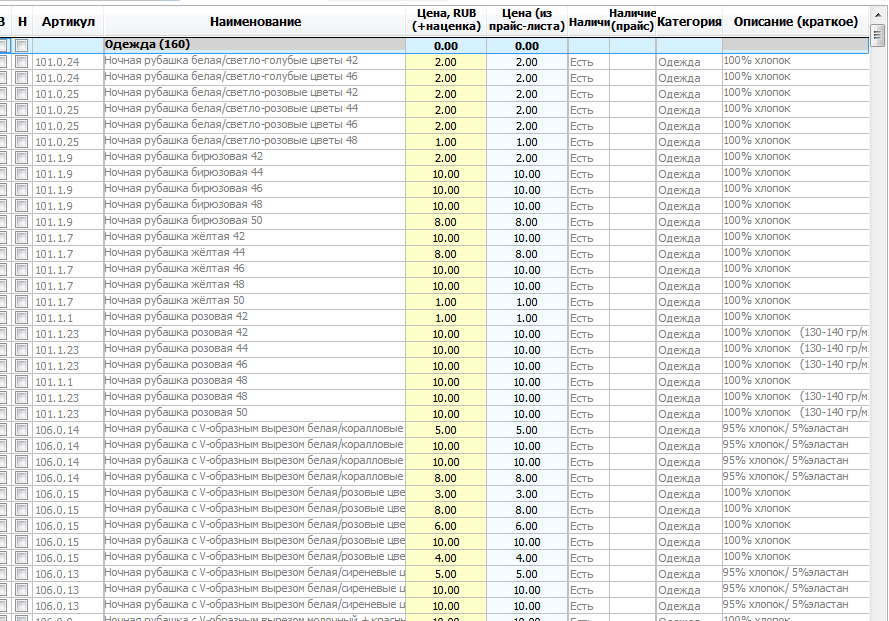This screenshot has height=621, width=889.
Task: Tick Н checkbox for Ночная рубашка жёлтая 48
Action: coord(22,285)
